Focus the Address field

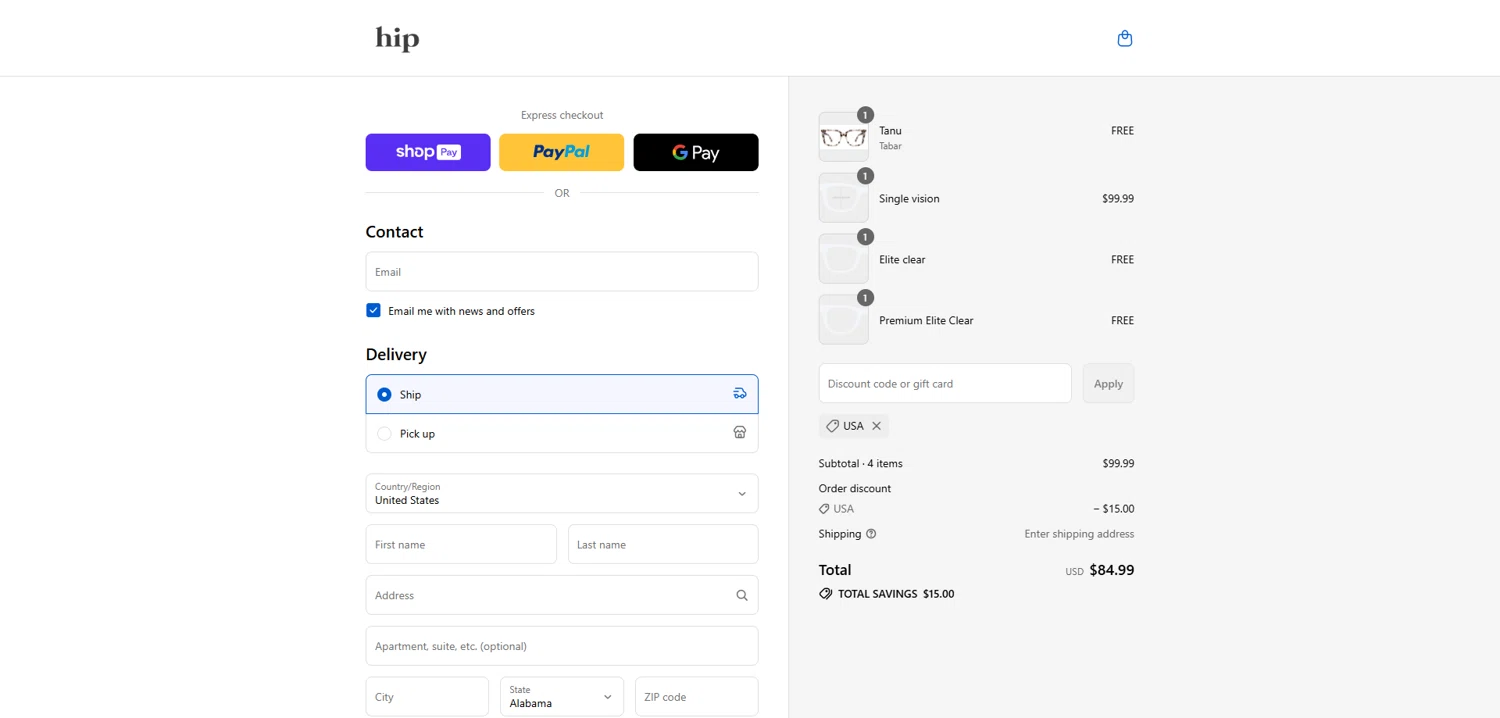point(562,595)
